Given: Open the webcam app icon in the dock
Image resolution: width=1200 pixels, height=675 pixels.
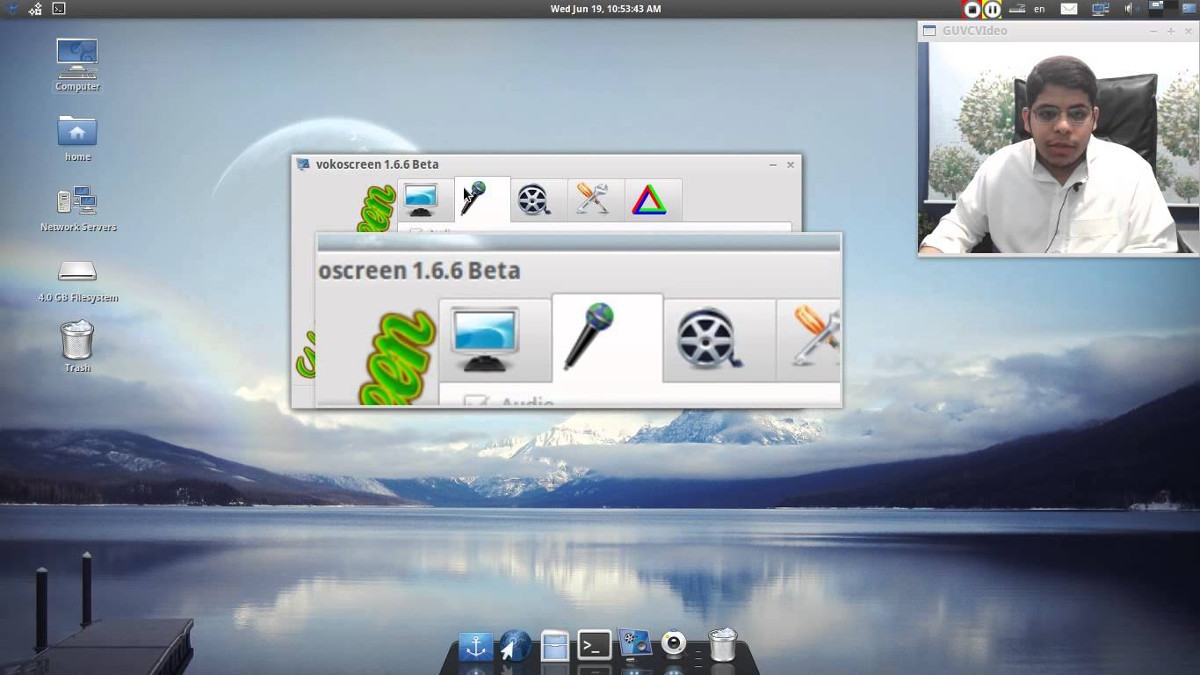Looking at the screenshot, I should click(x=674, y=643).
